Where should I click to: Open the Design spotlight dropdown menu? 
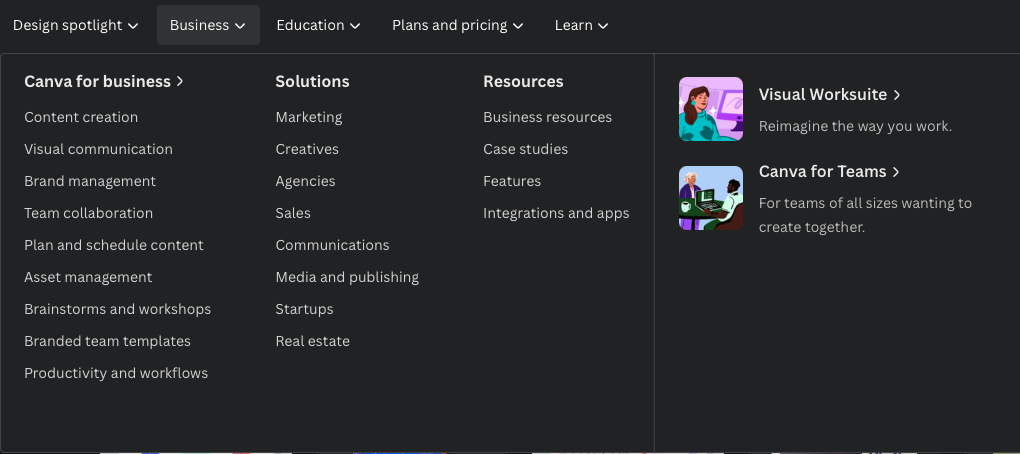coord(75,25)
